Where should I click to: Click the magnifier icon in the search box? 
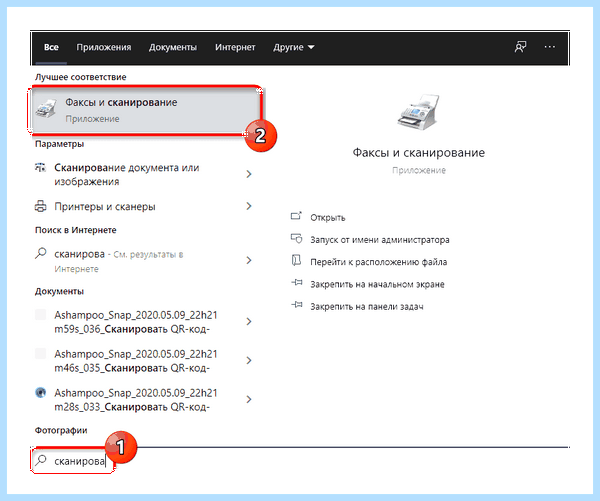coord(41,460)
